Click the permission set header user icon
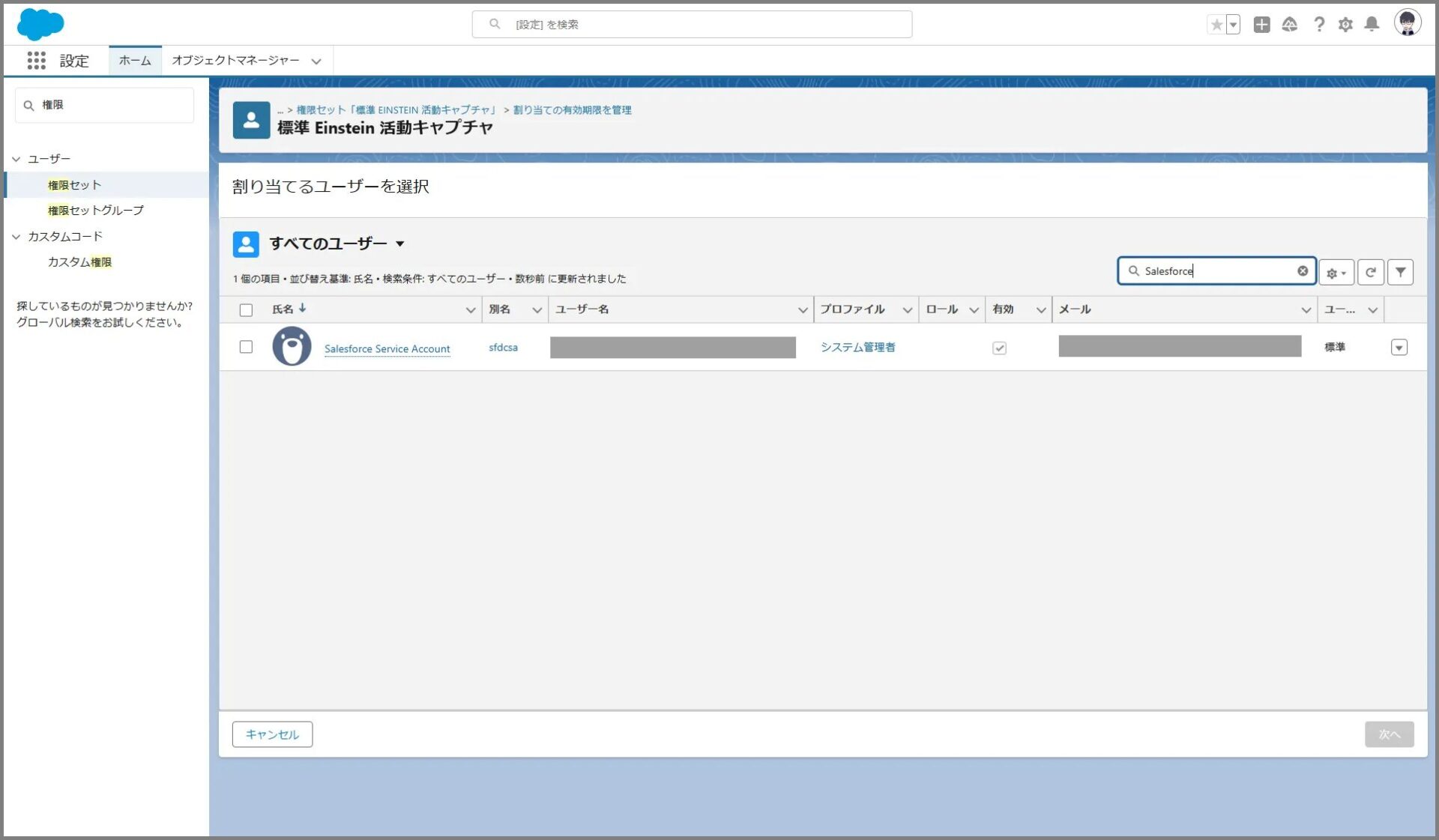This screenshot has height=840, width=1439. click(251, 121)
